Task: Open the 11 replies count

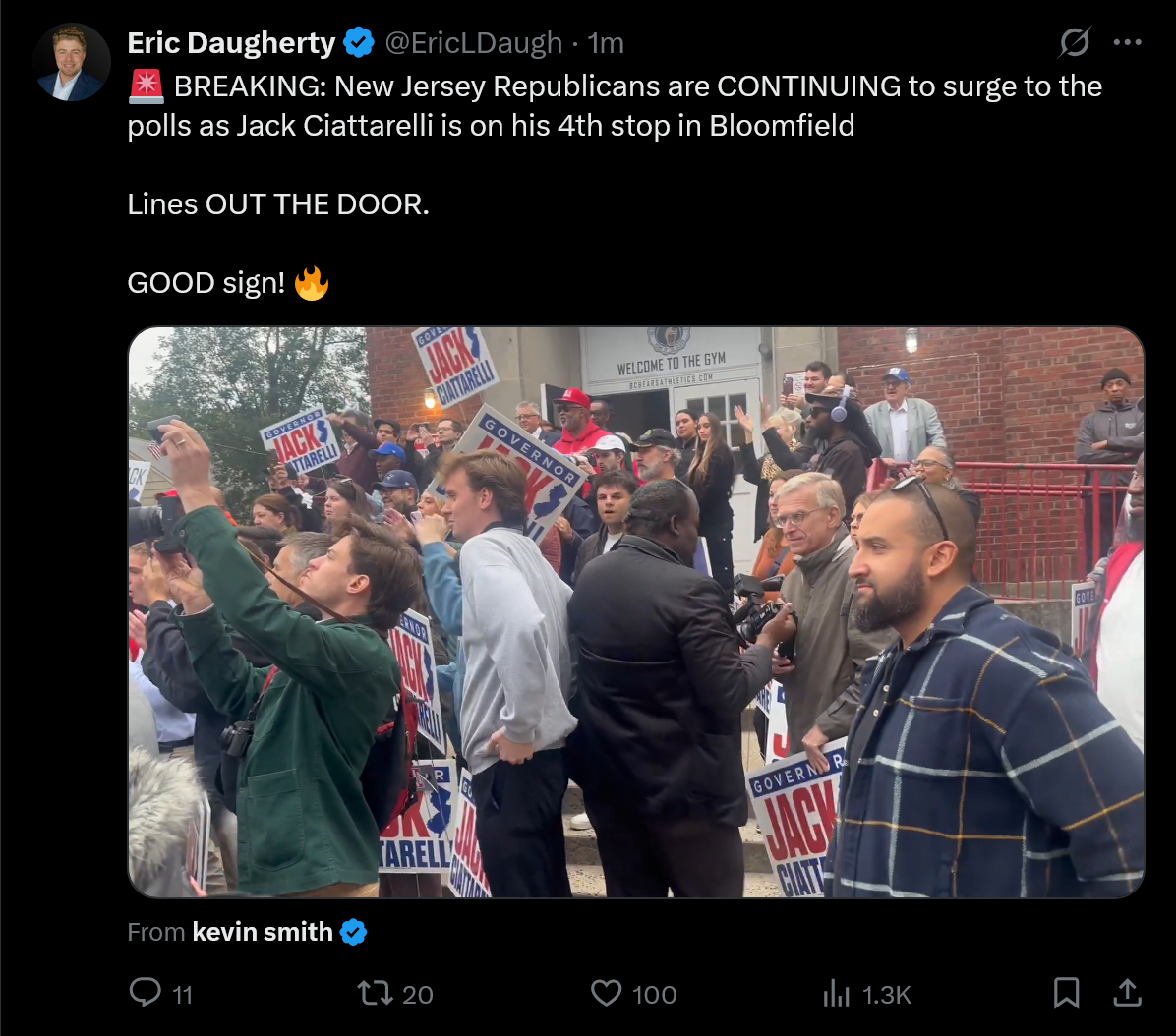Action: (x=183, y=995)
